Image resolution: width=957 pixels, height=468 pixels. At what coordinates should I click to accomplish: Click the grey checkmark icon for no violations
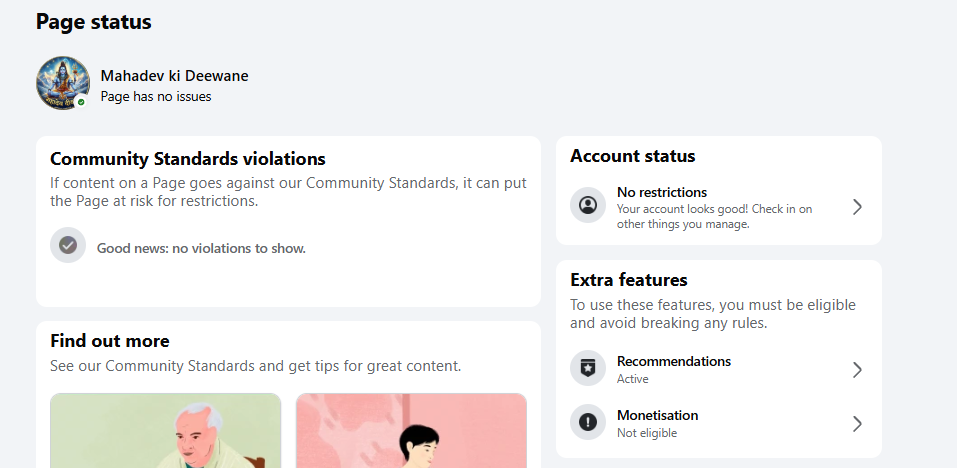point(68,245)
